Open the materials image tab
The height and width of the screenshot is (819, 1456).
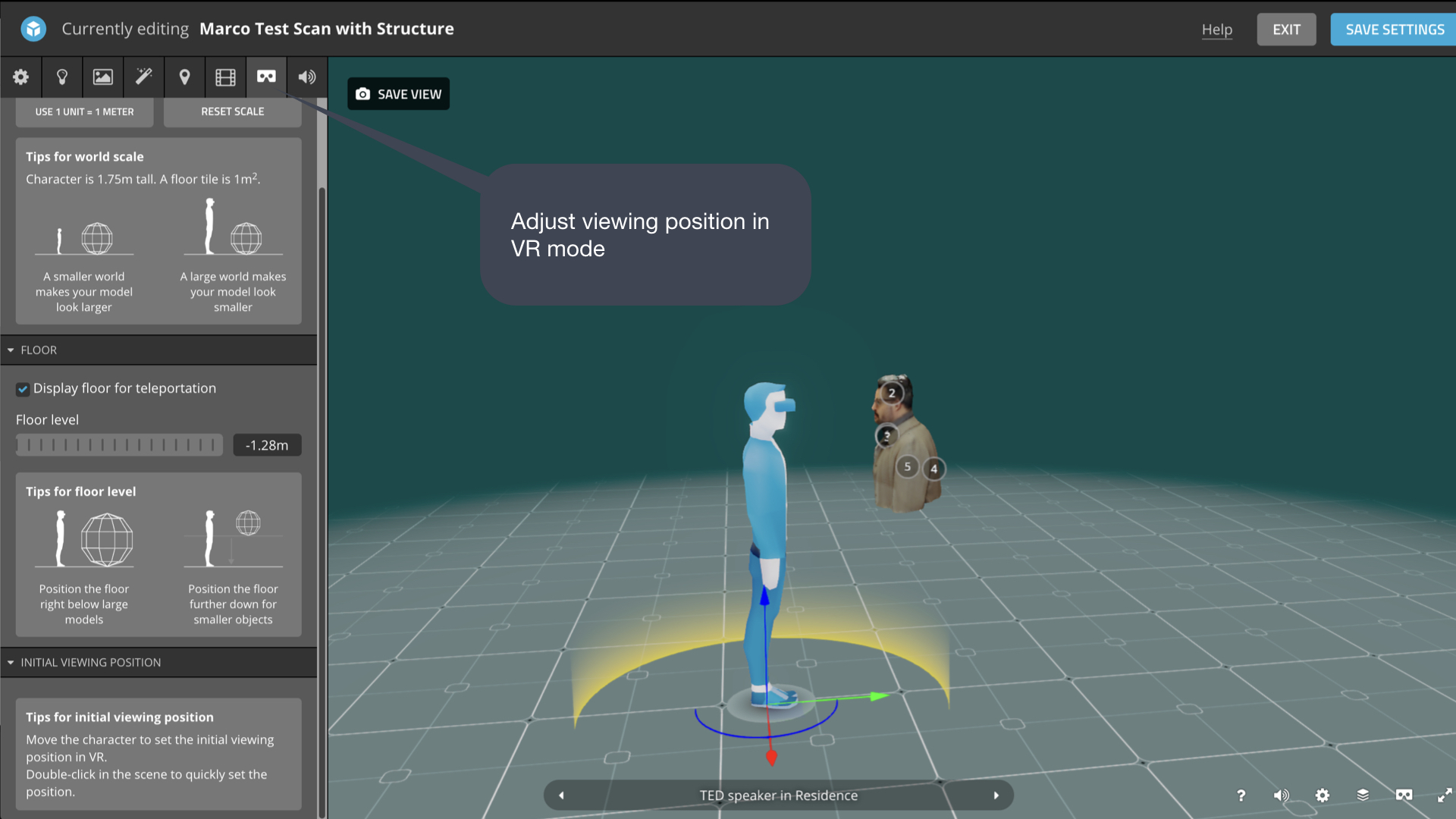pyautogui.click(x=103, y=77)
